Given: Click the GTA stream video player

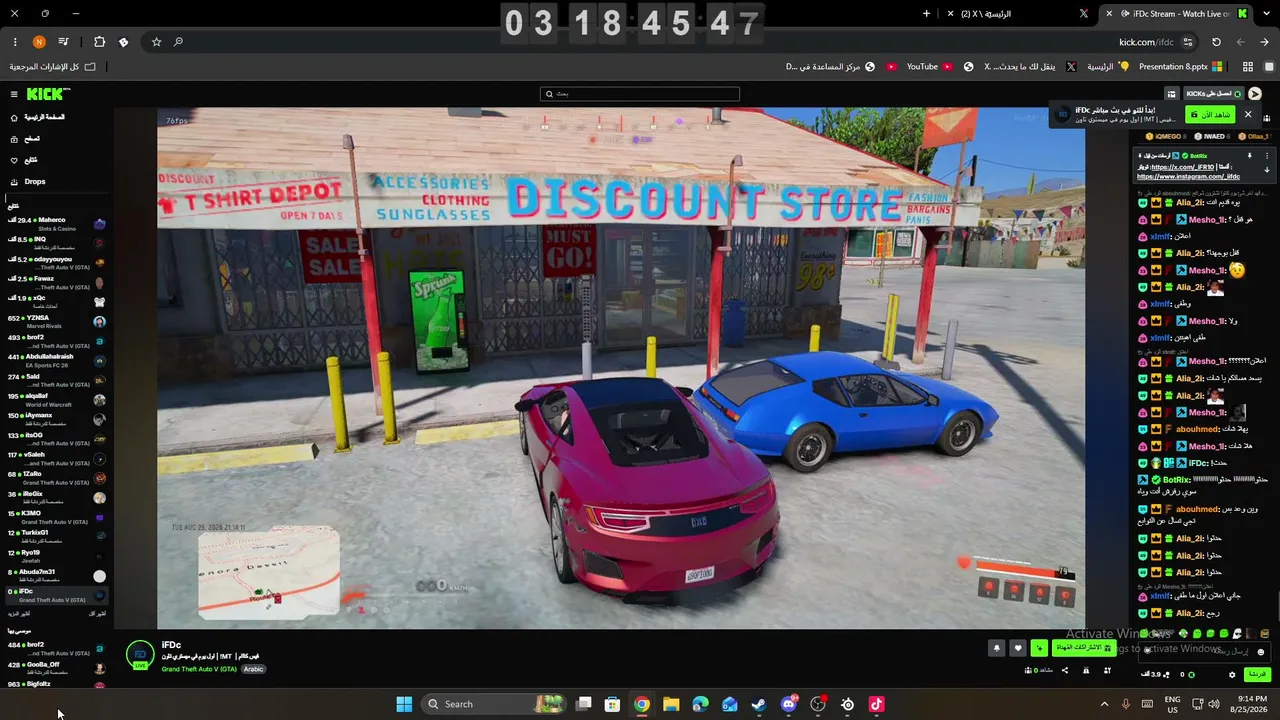Looking at the screenshot, I should [621, 368].
